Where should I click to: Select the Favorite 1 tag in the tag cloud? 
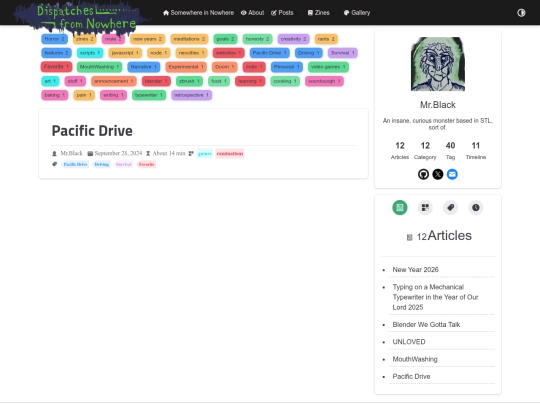point(56,67)
